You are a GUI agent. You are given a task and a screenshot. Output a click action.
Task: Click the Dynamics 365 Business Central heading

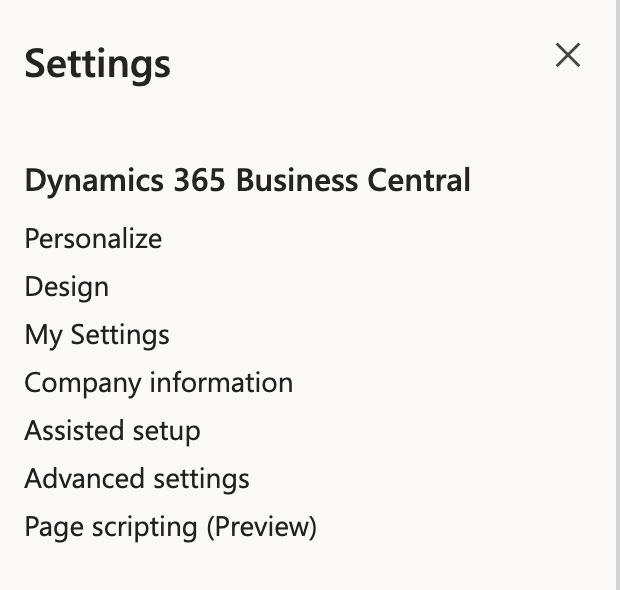point(247,181)
